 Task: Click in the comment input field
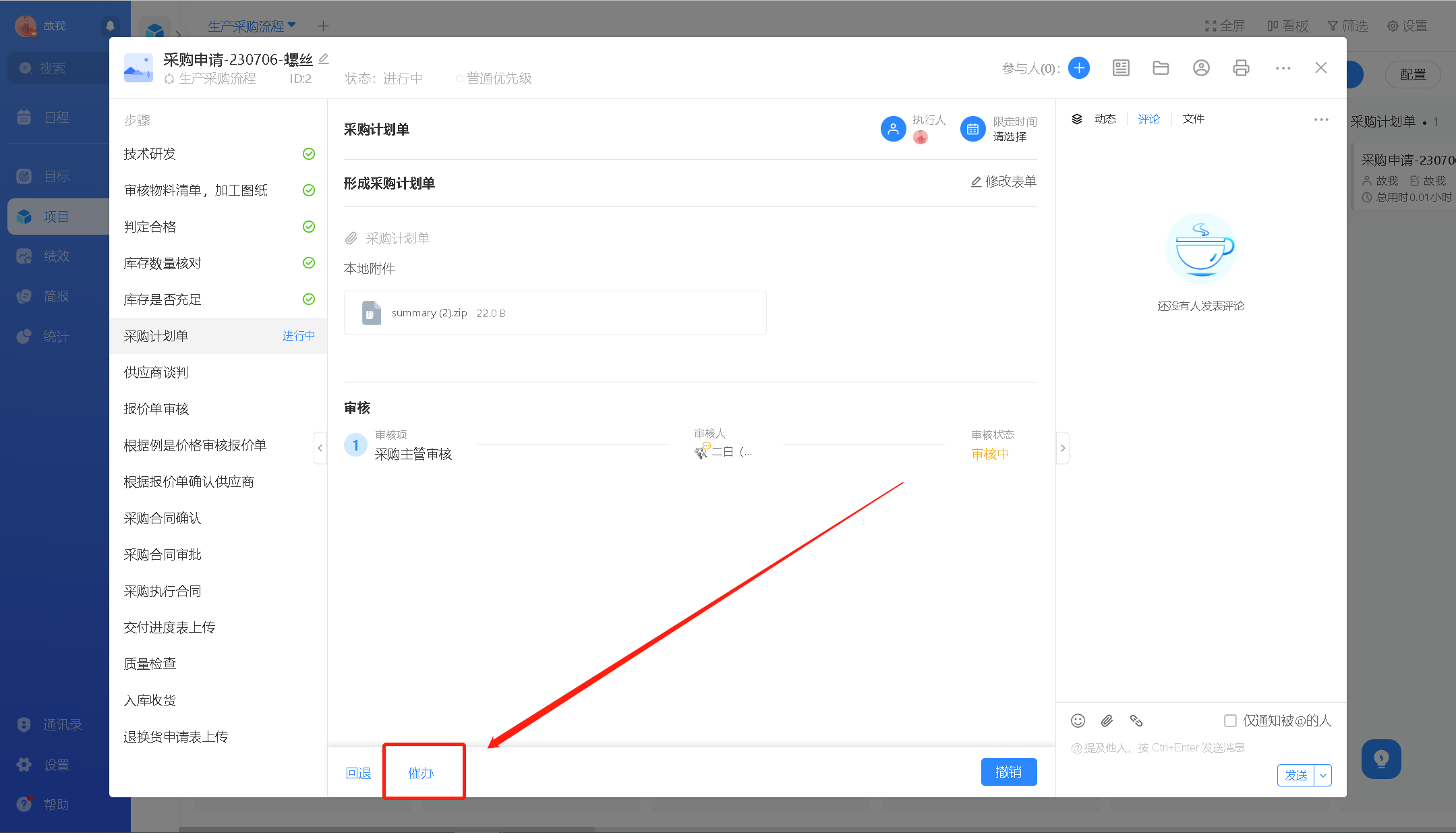coord(1200,747)
